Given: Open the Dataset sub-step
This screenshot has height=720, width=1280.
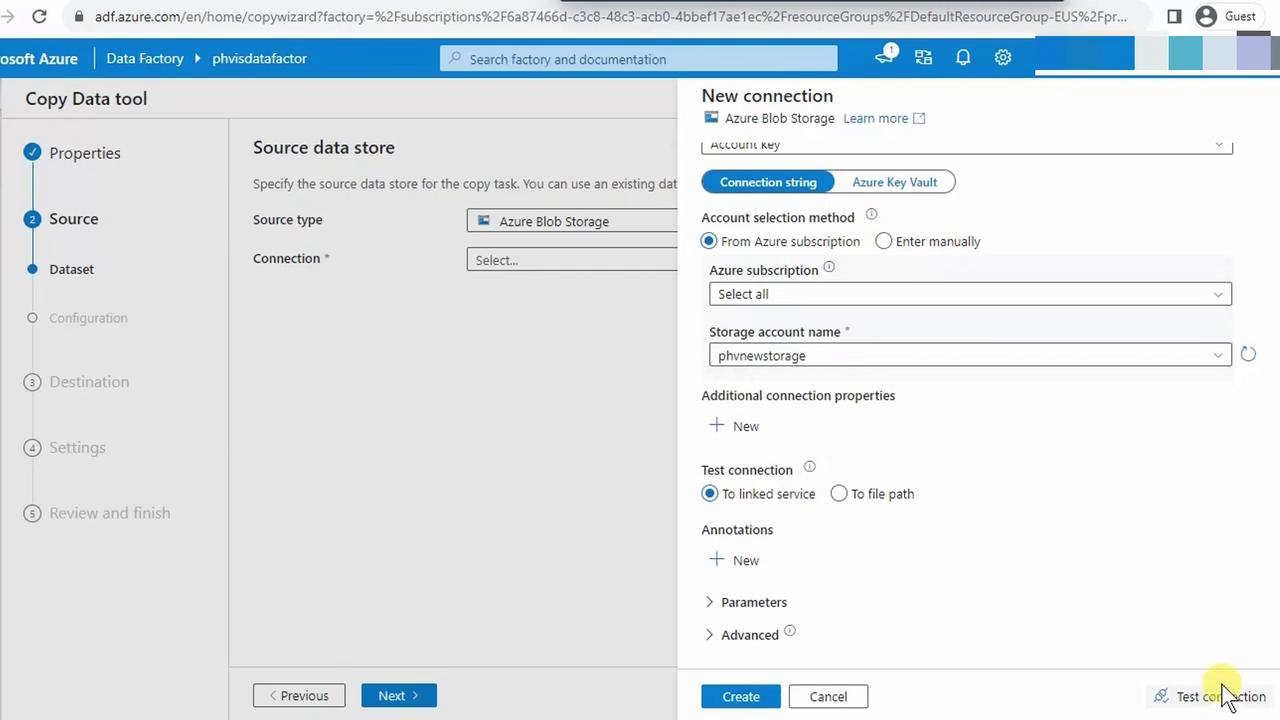Looking at the screenshot, I should click(71, 269).
